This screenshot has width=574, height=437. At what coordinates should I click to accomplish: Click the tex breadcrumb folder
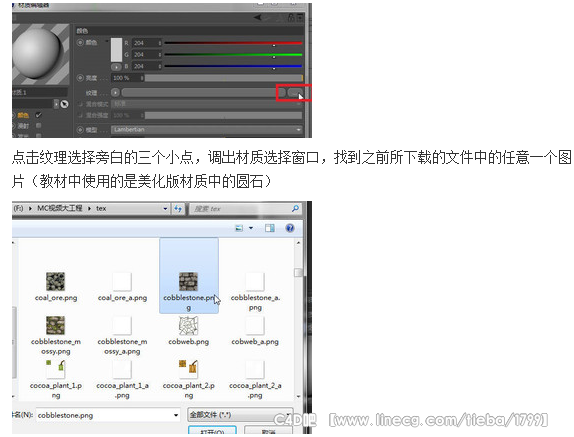(x=101, y=208)
